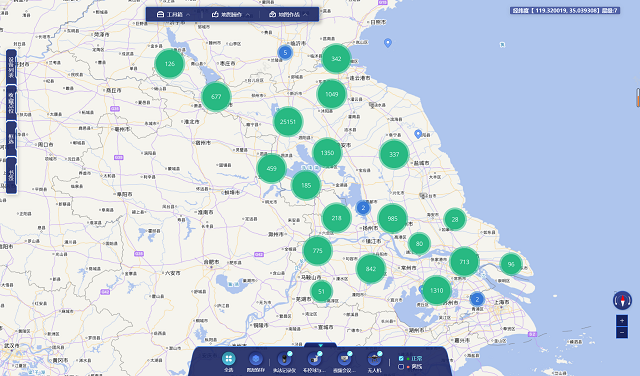
Task: Select the video conference device icon
Action: click(344, 359)
